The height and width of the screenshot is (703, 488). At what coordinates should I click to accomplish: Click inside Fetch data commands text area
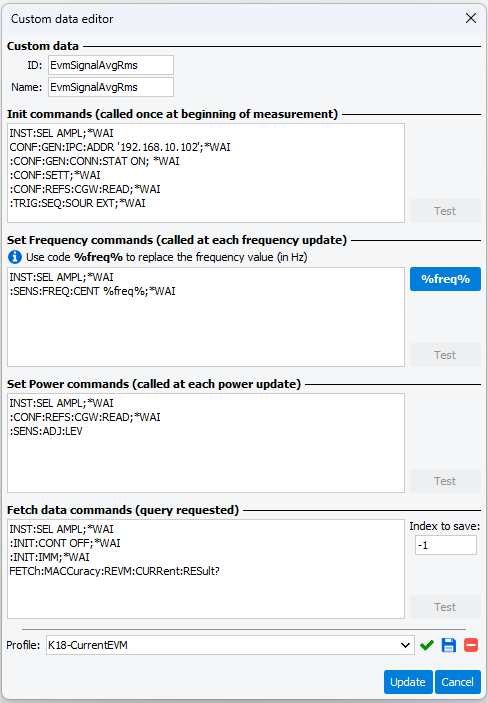(x=206, y=569)
